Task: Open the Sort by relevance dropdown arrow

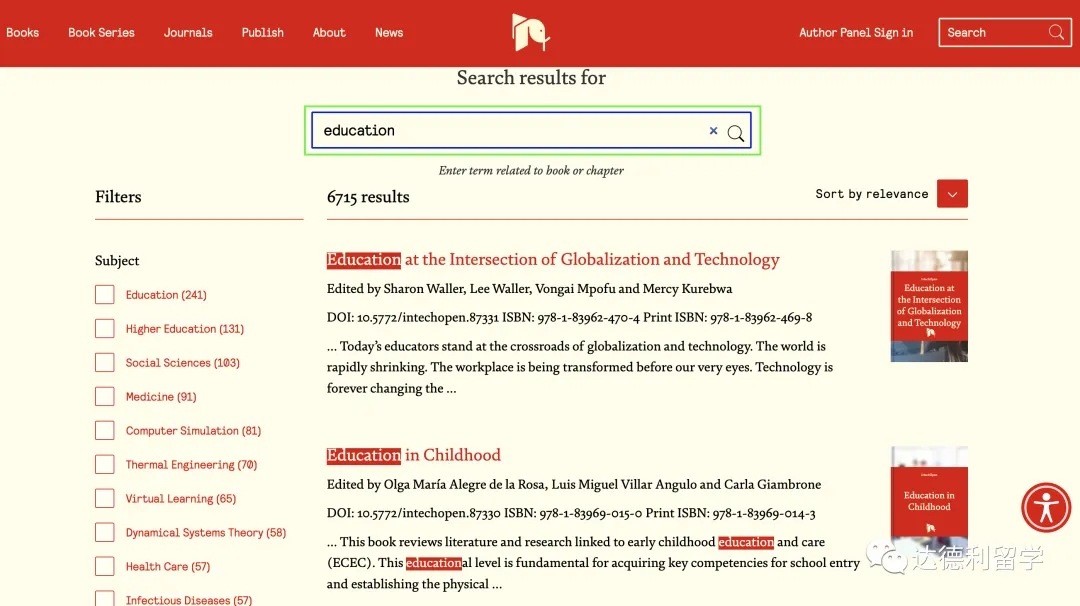Action: [952, 194]
